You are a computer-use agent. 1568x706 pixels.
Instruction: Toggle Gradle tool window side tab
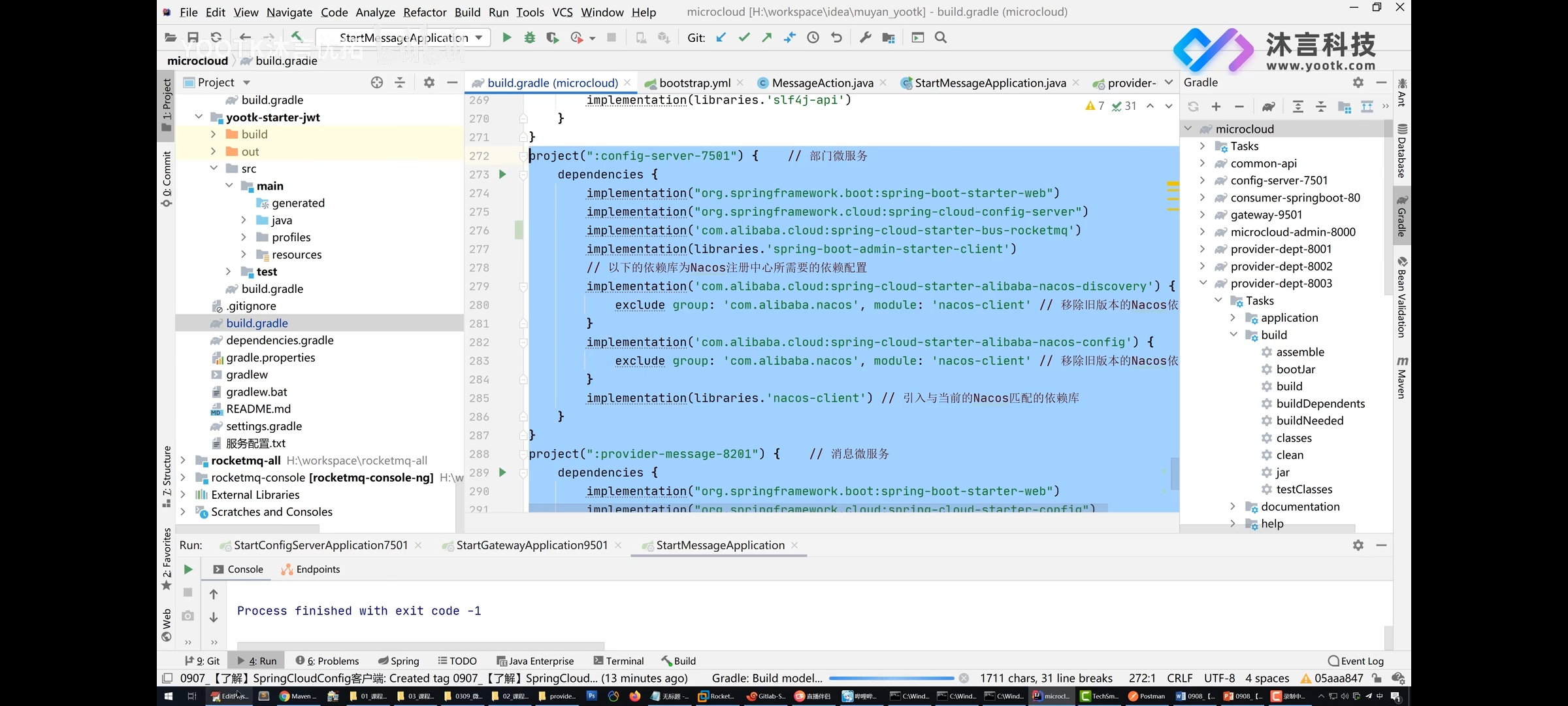pyautogui.click(x=1402, y=216)
